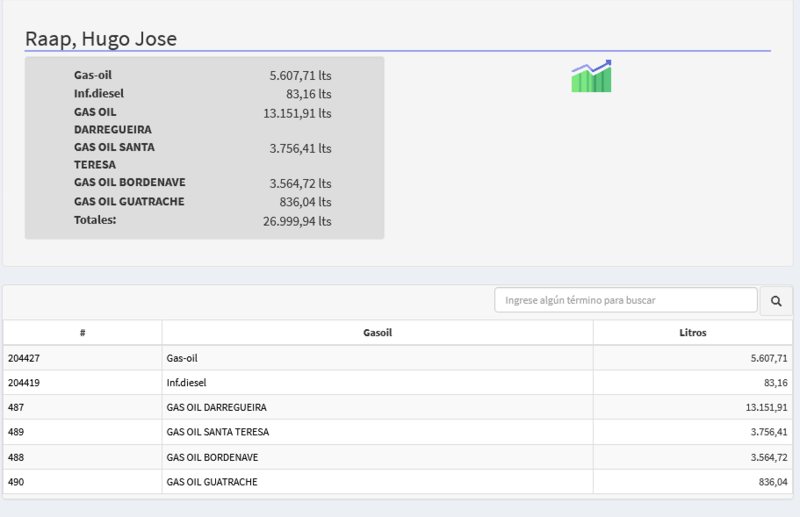
Task: Click the Raap, Hugo Jose heading
Action: 100,39
